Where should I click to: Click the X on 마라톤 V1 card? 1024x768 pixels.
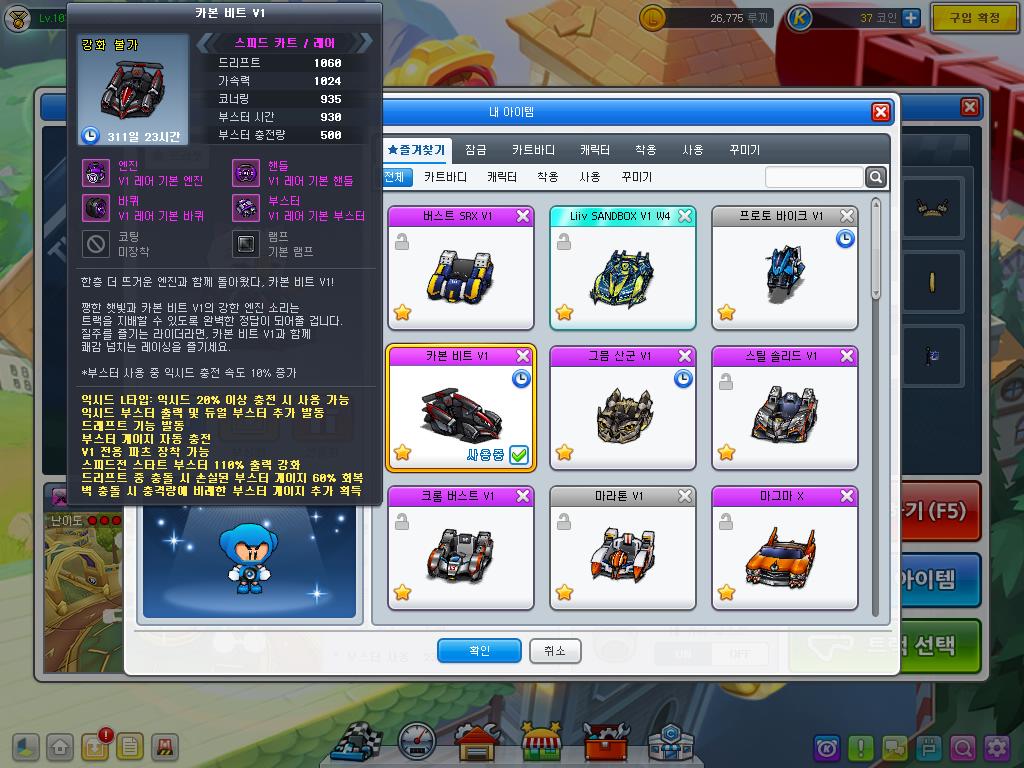click(x=685, y=496)
